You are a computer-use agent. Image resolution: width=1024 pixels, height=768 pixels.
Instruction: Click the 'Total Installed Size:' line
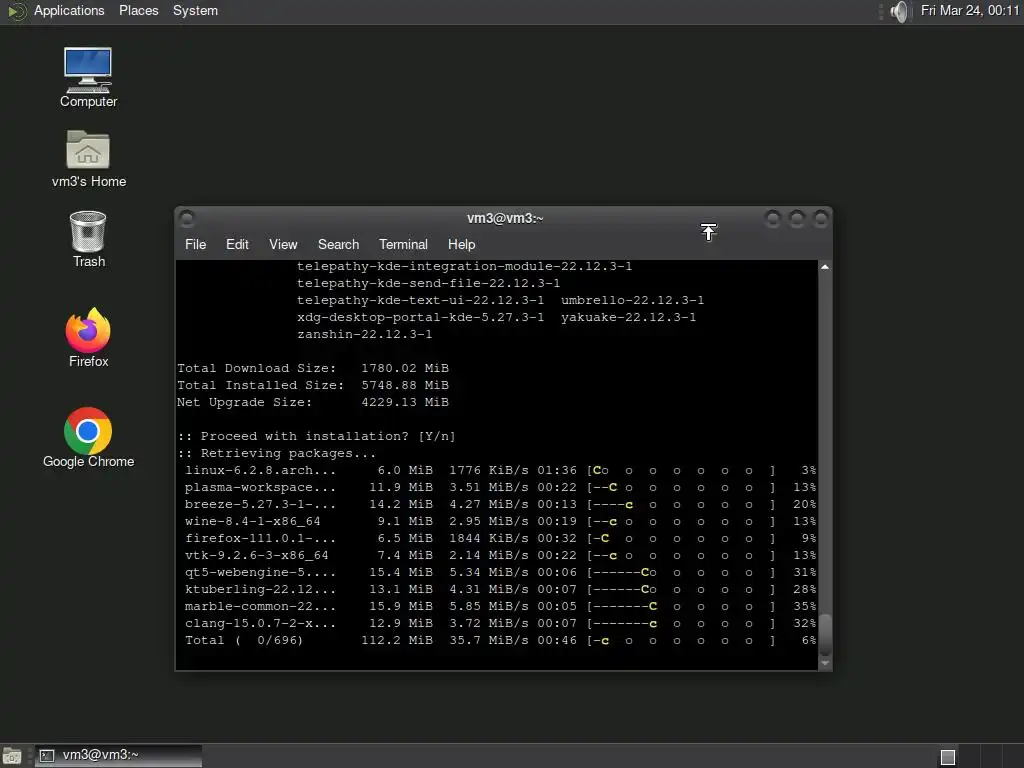click(x=313, y=385)
